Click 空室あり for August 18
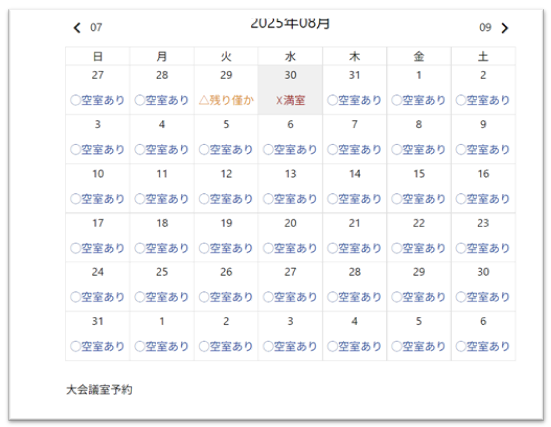This screenshot has height=427, width=551. click(x=162, y=248)
